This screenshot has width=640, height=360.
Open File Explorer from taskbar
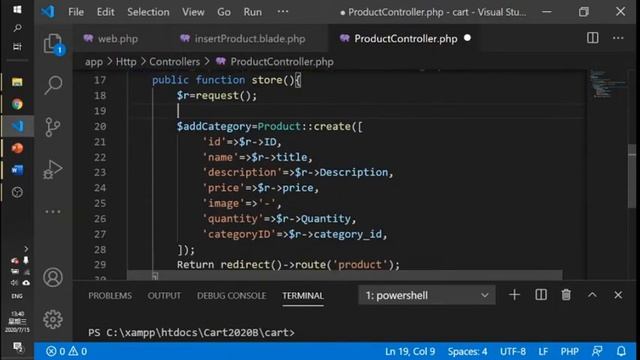click(x=17, y=82)
